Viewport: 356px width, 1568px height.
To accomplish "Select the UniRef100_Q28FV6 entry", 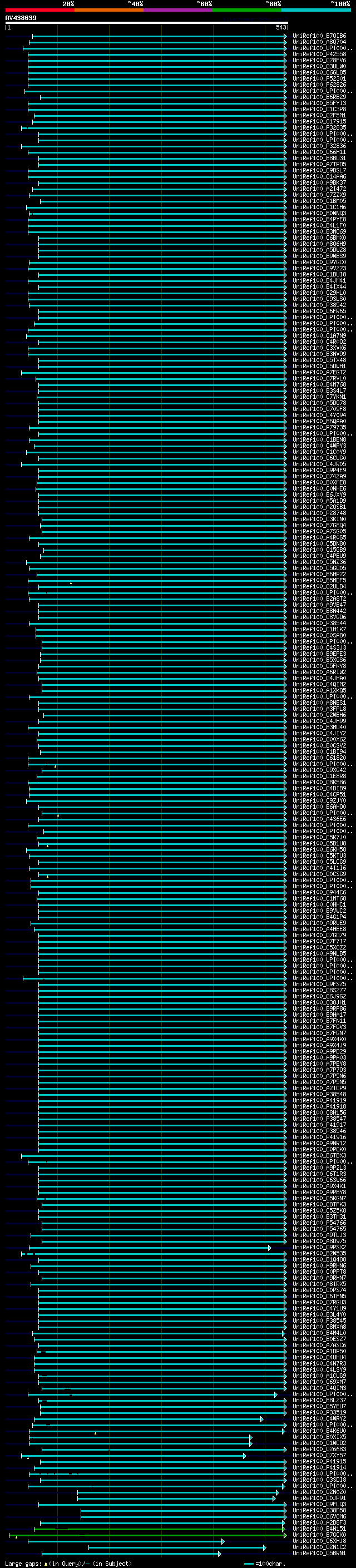I will [319, 60].
